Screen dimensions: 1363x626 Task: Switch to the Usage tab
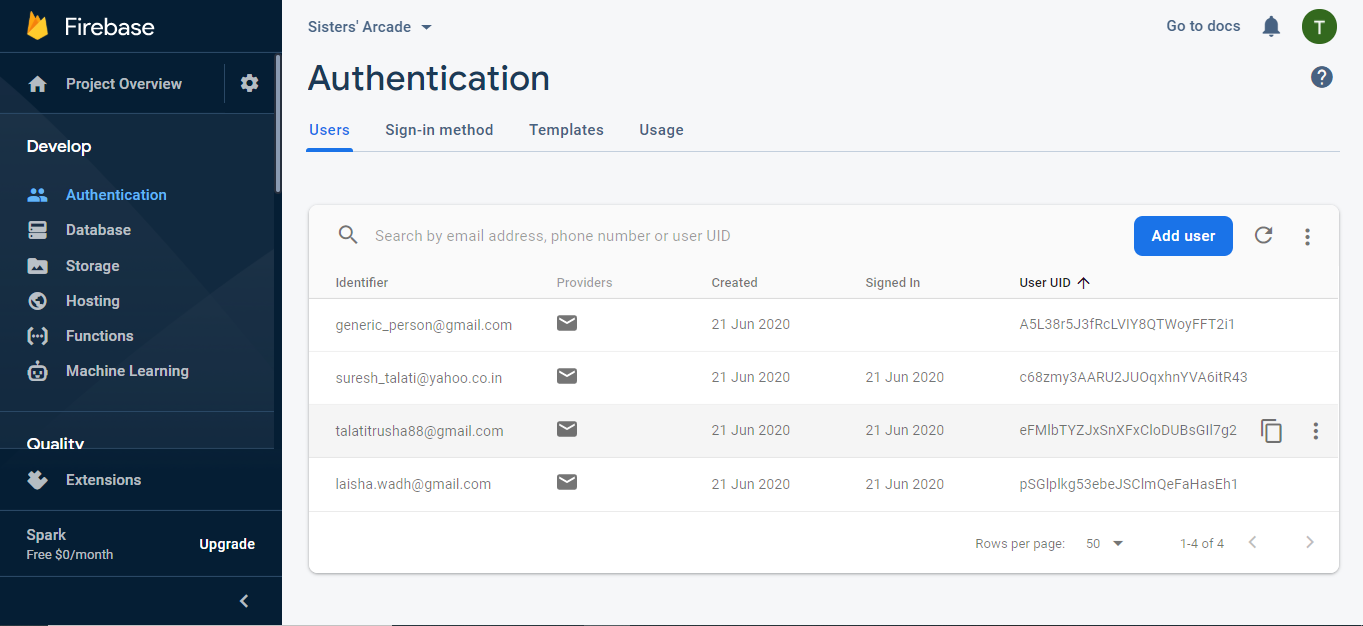[x=661, y=130]
